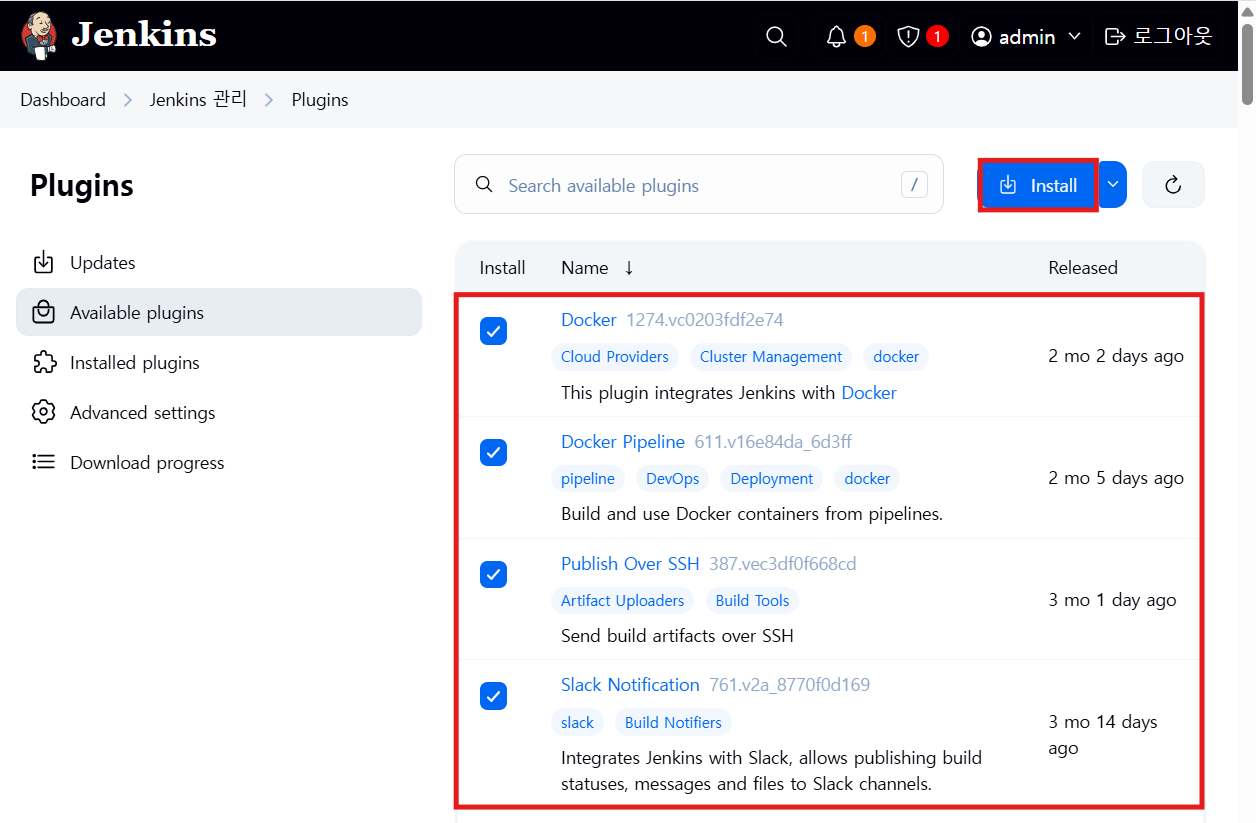This screenshot has width=1256, height=823.
Task: Click the Name column sort arrow
Action: 629,268
